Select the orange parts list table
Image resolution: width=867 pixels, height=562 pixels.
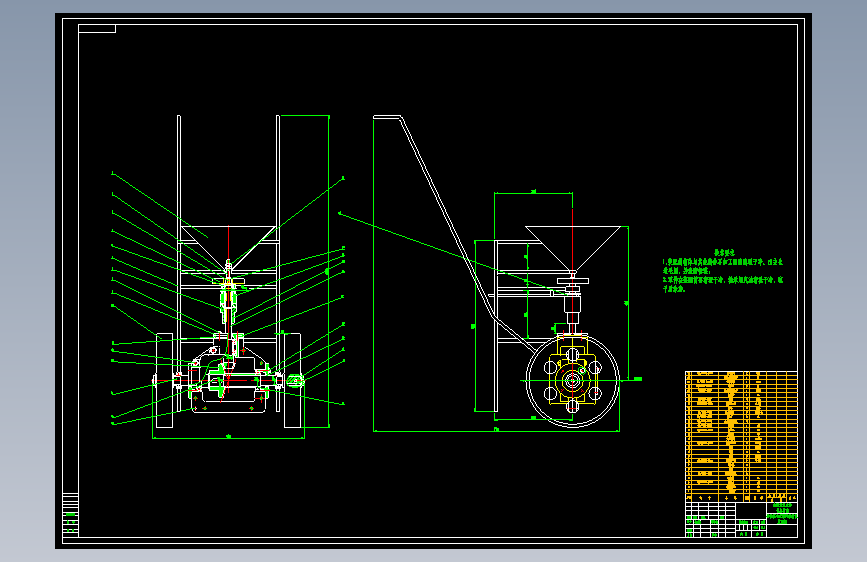tap(741, 436)
